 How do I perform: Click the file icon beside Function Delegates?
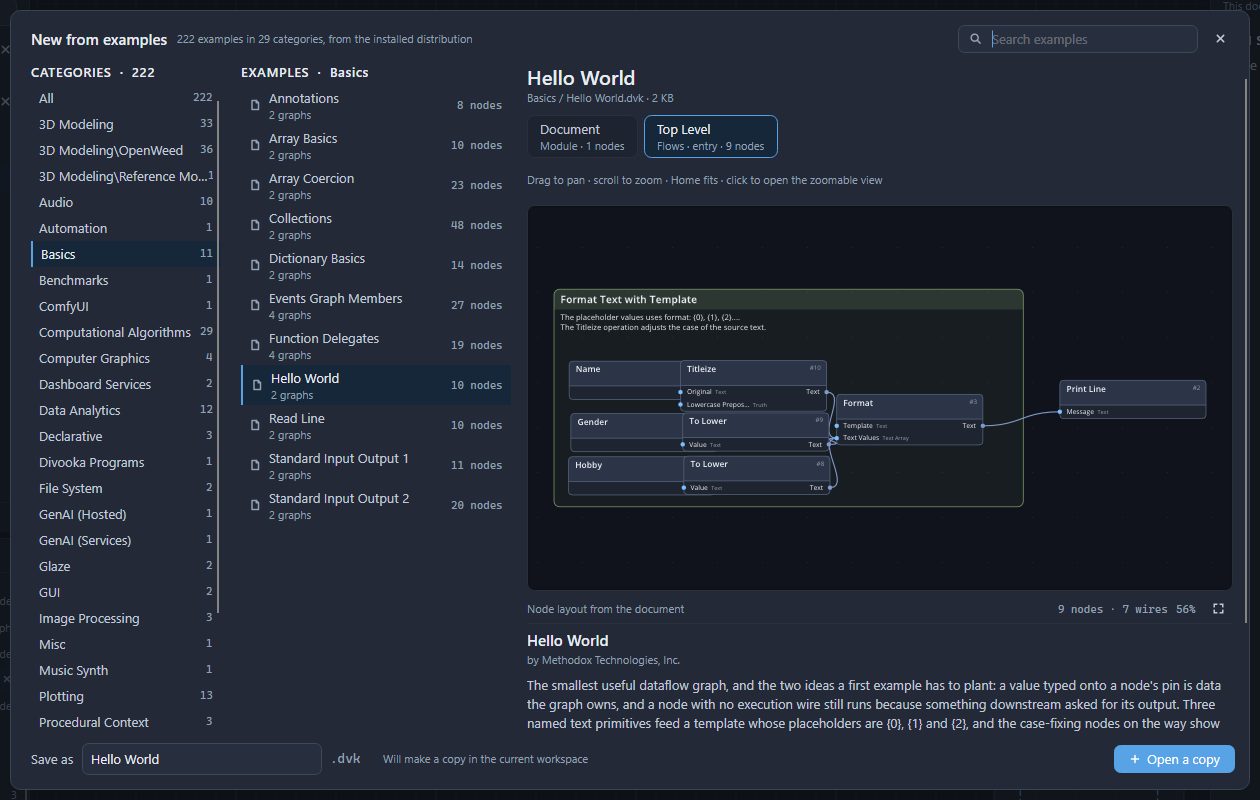tap(255, 345)
